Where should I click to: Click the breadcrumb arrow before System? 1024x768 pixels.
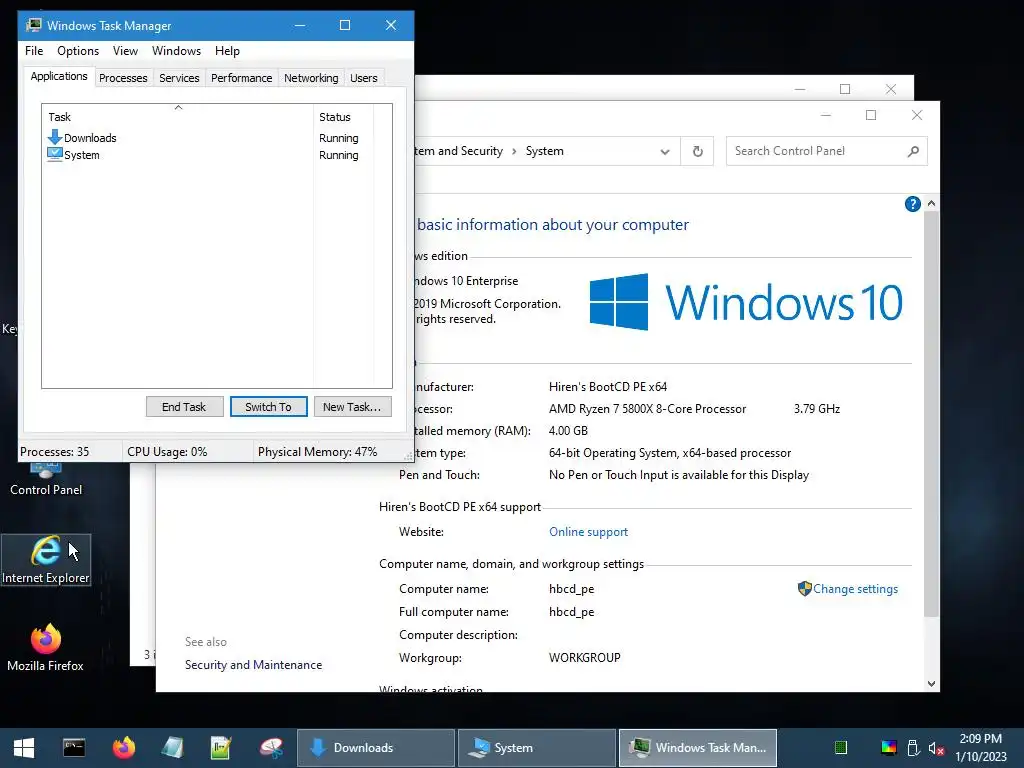[x=514, y=152]
